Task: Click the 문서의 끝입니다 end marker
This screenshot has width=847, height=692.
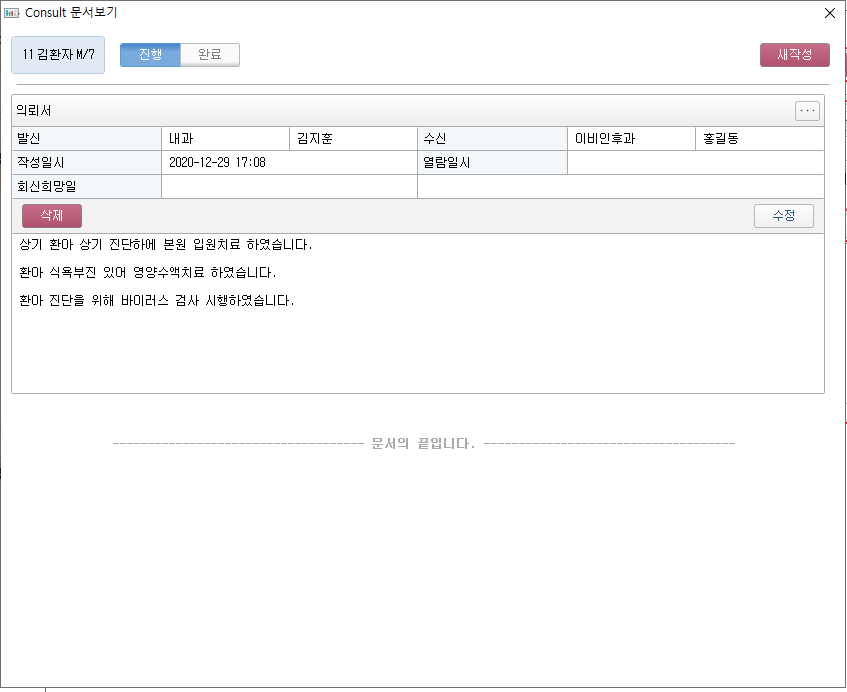Action: pyautogui.click(x=422, y=443)
